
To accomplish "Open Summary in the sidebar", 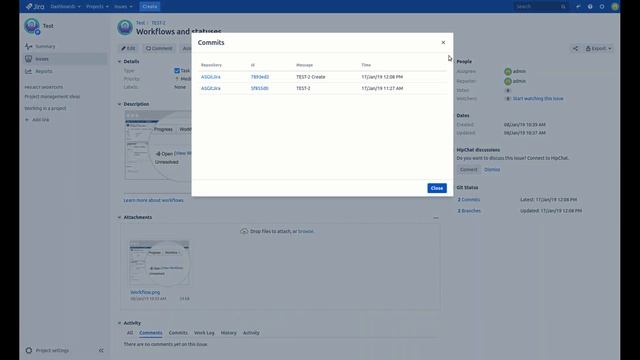I will pyautogui.click(x=45, y=47).
